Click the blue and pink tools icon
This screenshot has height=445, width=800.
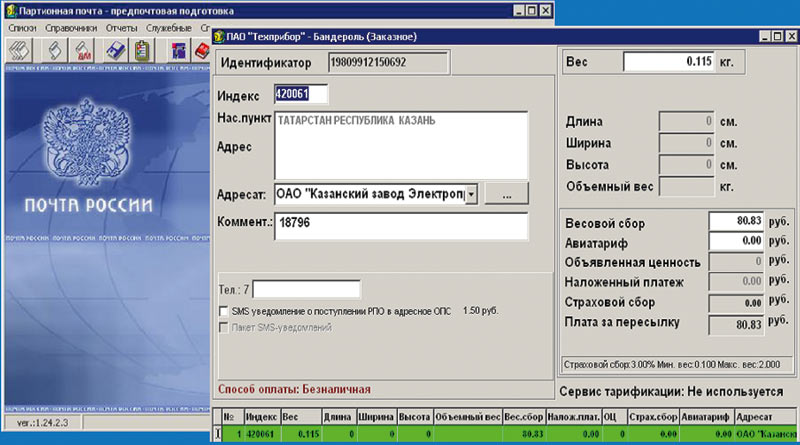pyautogui.click(x=178, y=51)
